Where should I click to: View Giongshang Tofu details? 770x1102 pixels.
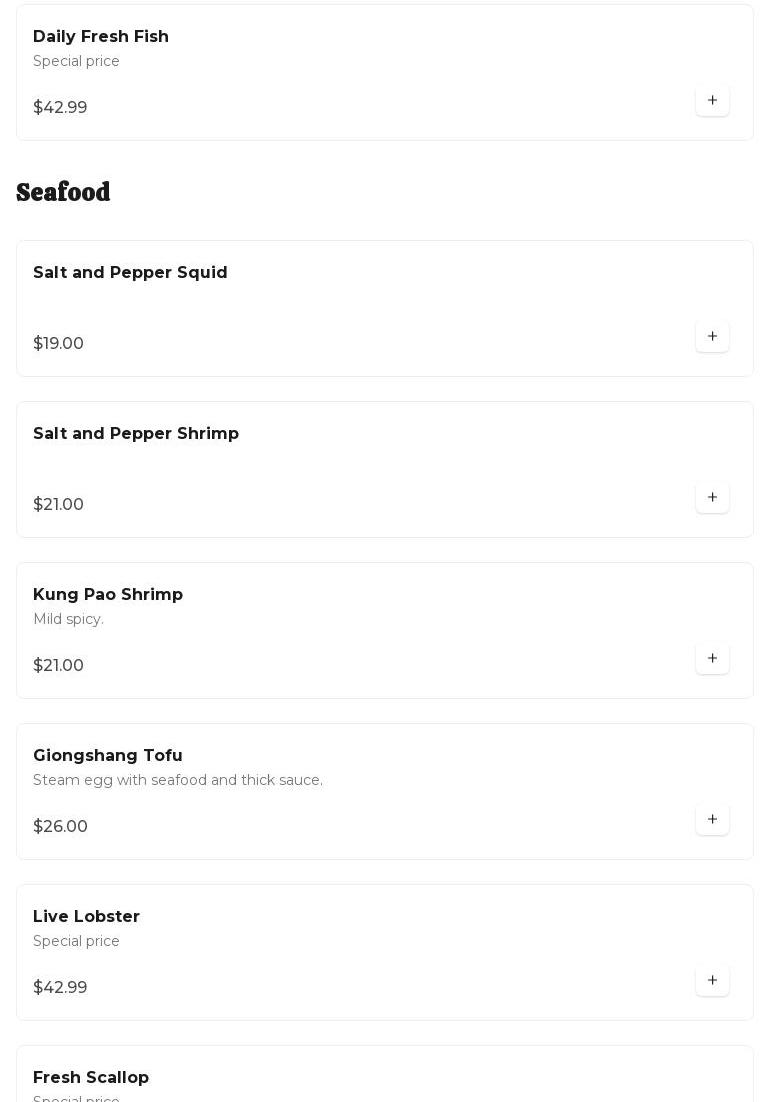tap(108, 756)
